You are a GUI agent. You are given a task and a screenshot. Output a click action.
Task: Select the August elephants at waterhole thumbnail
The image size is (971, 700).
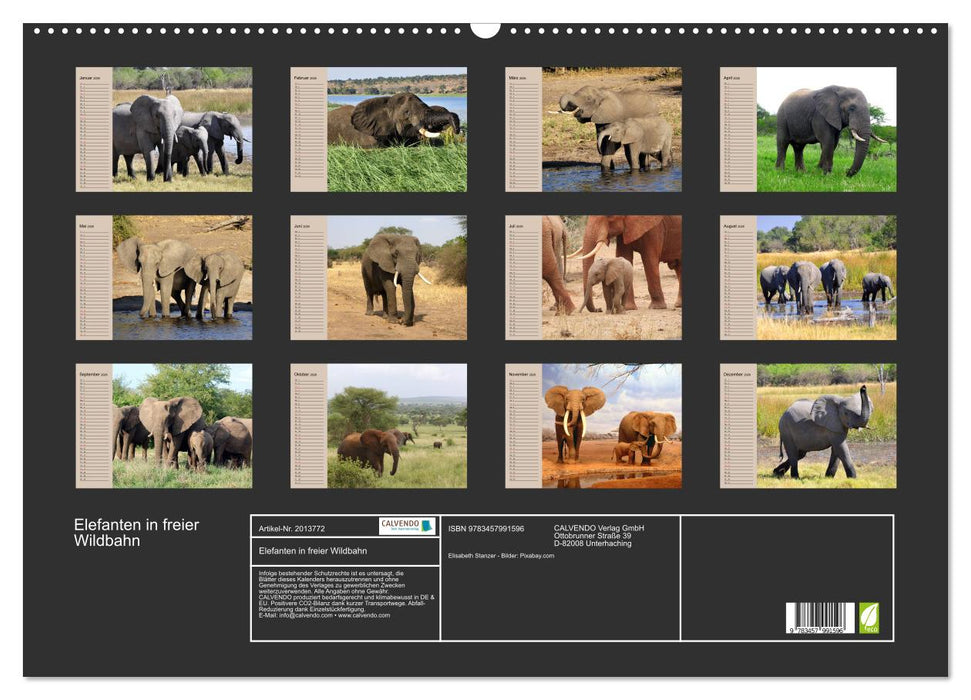tap(826, 277)
